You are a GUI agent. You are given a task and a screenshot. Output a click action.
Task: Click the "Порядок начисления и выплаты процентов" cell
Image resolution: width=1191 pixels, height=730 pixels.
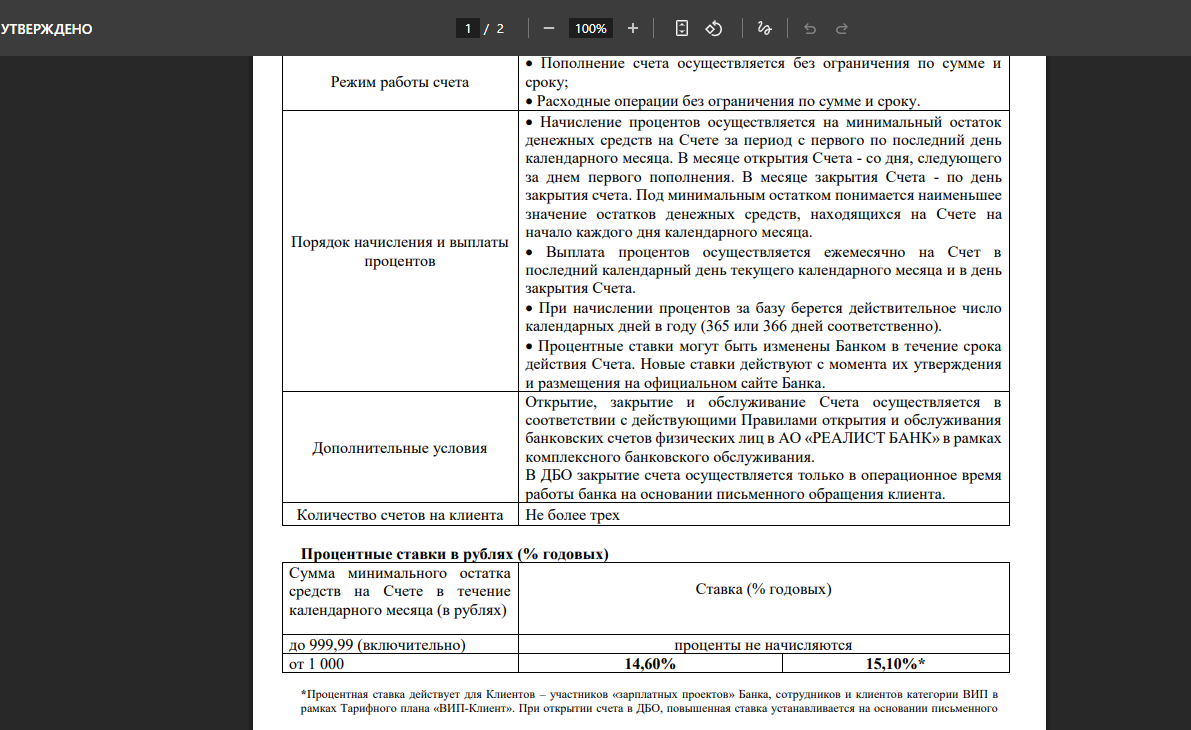(x=399, y=252)
